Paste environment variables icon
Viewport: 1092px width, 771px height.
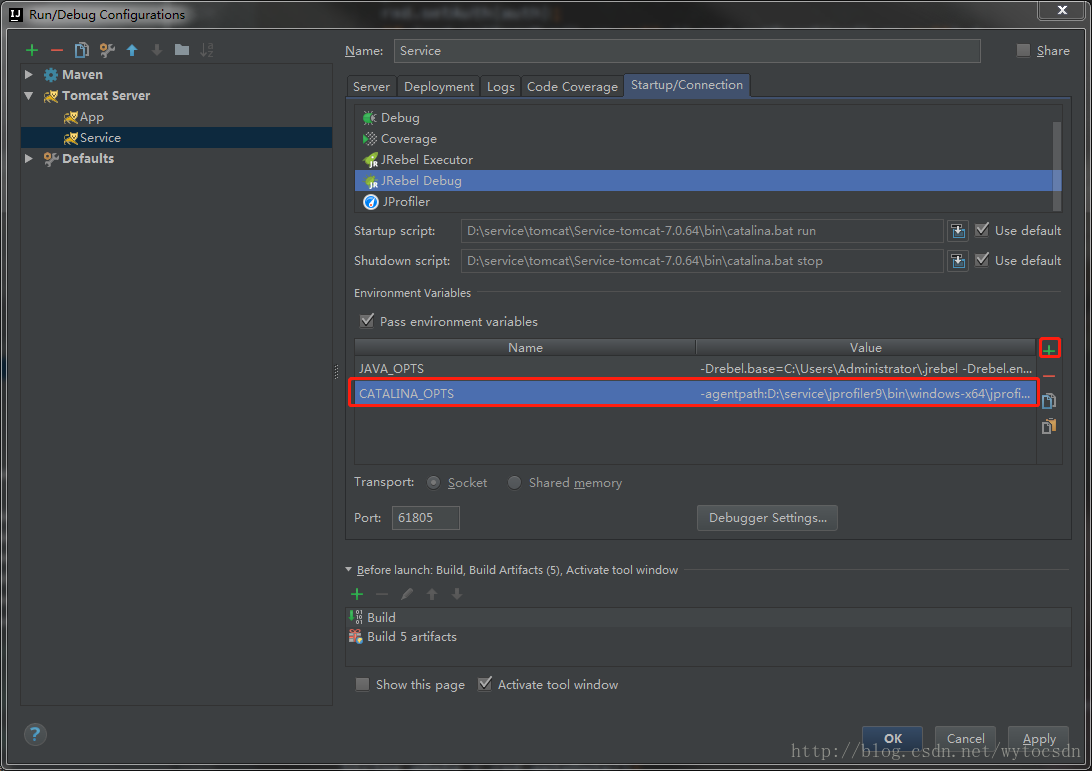point(1049,426)
